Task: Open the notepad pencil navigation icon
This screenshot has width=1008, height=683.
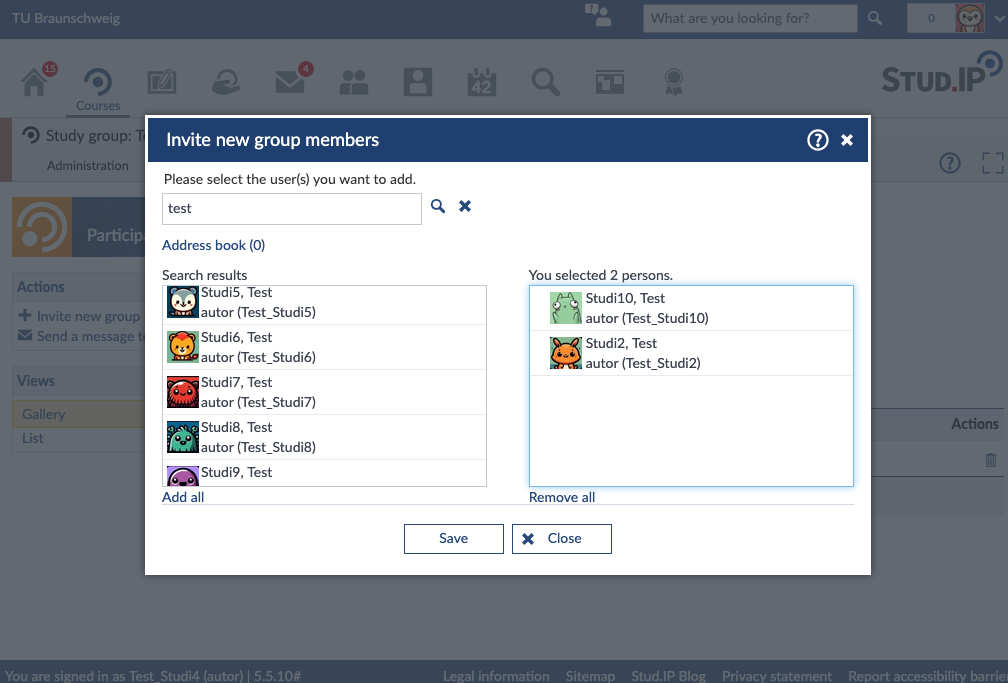Action: (162, 82)
